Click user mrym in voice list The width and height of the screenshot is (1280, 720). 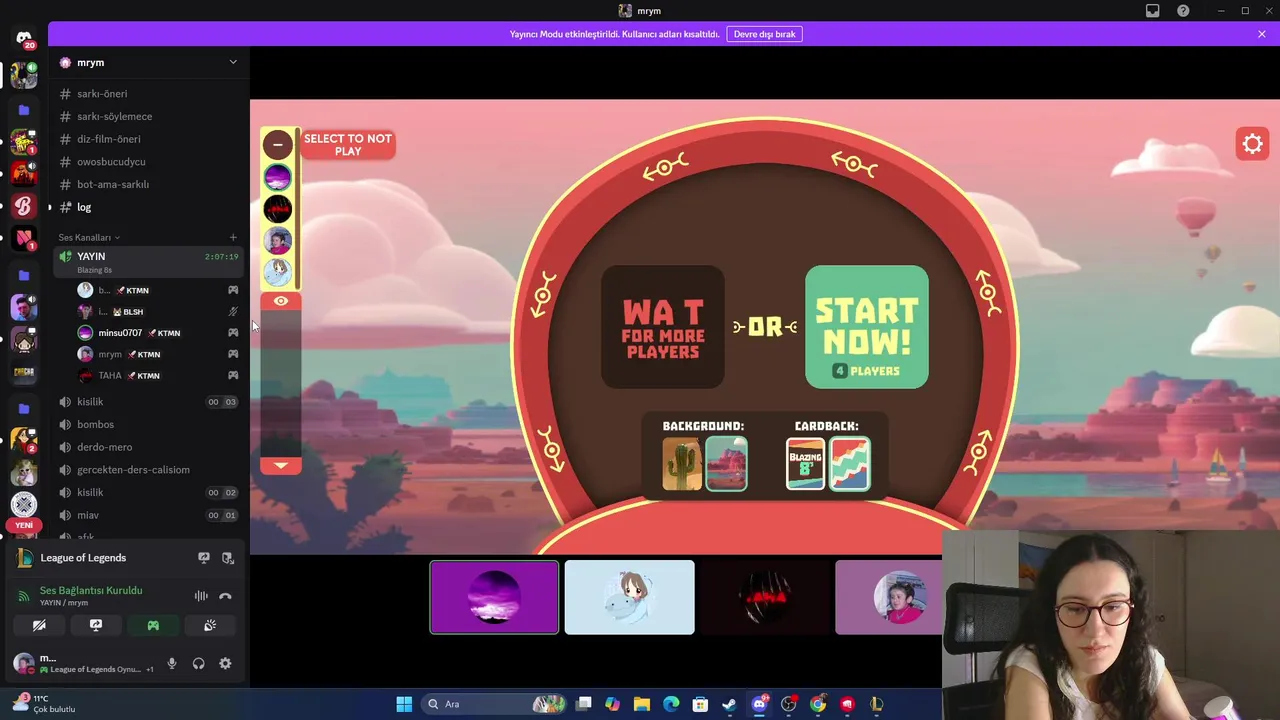pos(158,354)
